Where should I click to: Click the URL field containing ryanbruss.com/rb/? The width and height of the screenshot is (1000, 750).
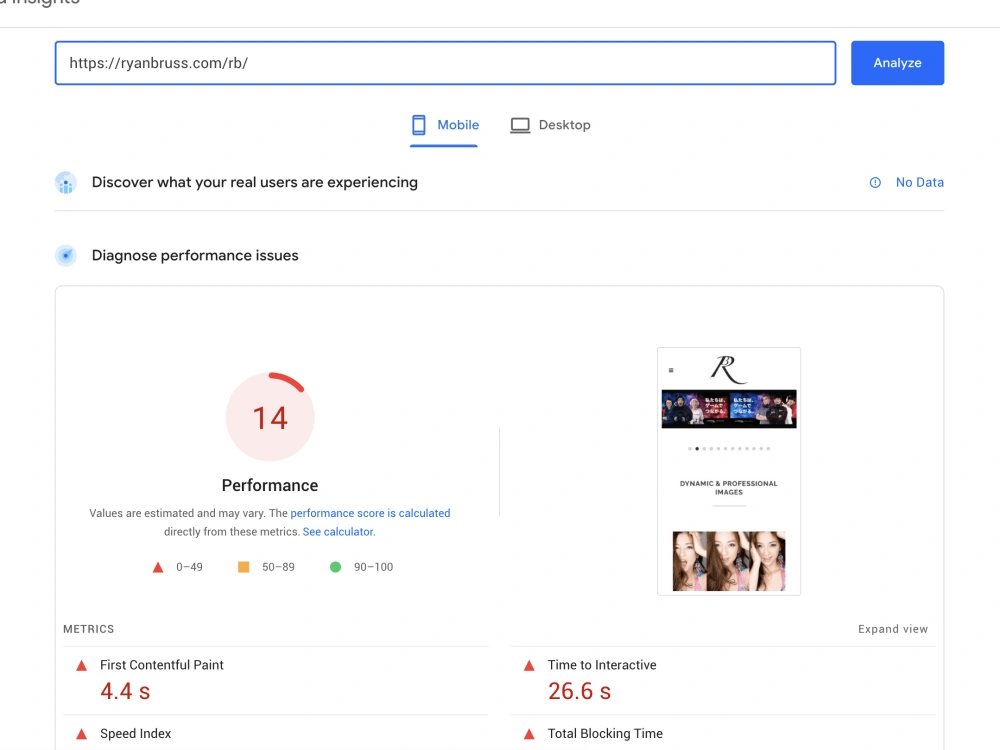pyautogui.click(x=445, y=62)
